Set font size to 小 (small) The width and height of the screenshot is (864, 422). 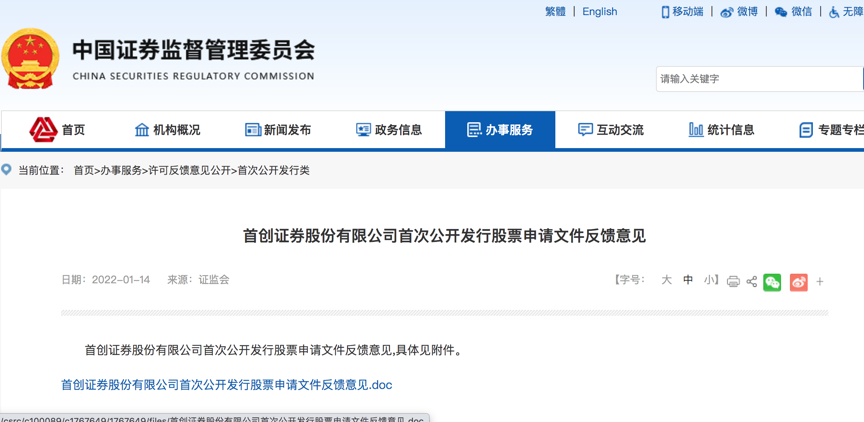708,280
